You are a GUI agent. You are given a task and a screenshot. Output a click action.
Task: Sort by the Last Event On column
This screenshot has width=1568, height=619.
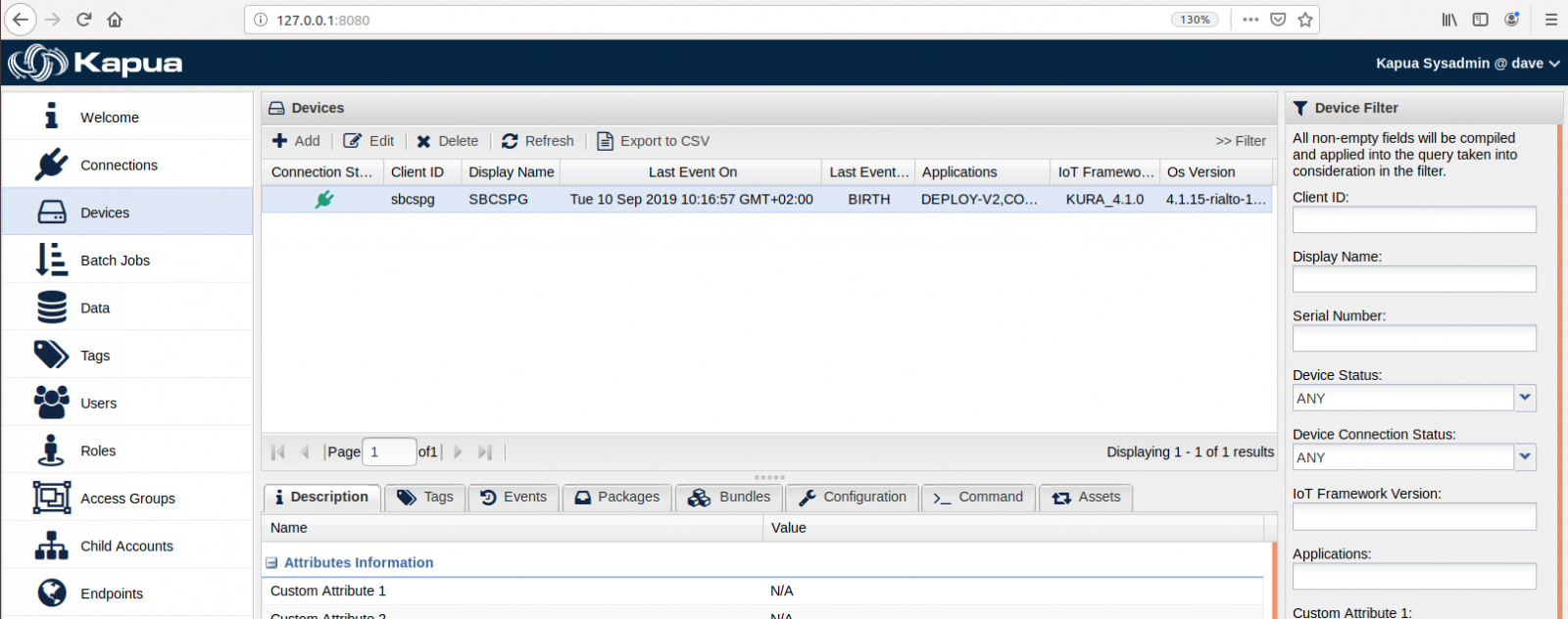692,172
